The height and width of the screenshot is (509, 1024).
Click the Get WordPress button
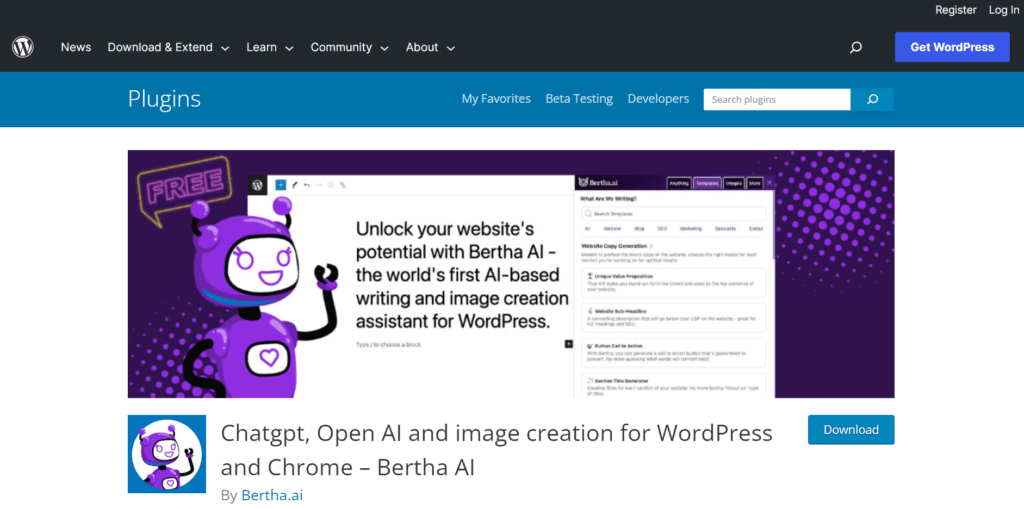click(952, 47)
